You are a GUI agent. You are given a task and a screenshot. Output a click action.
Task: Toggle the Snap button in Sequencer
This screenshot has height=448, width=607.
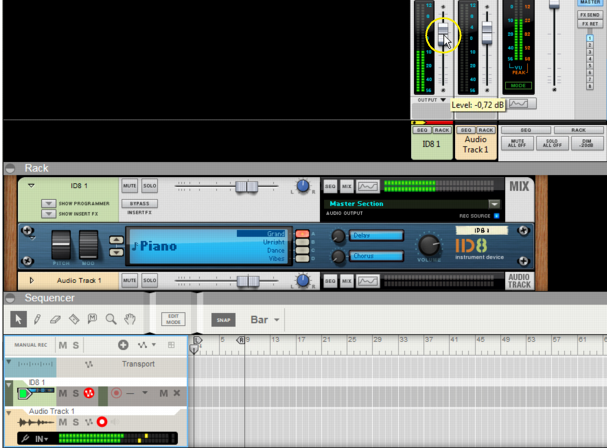pyautogui.click(x=223, y=320)
